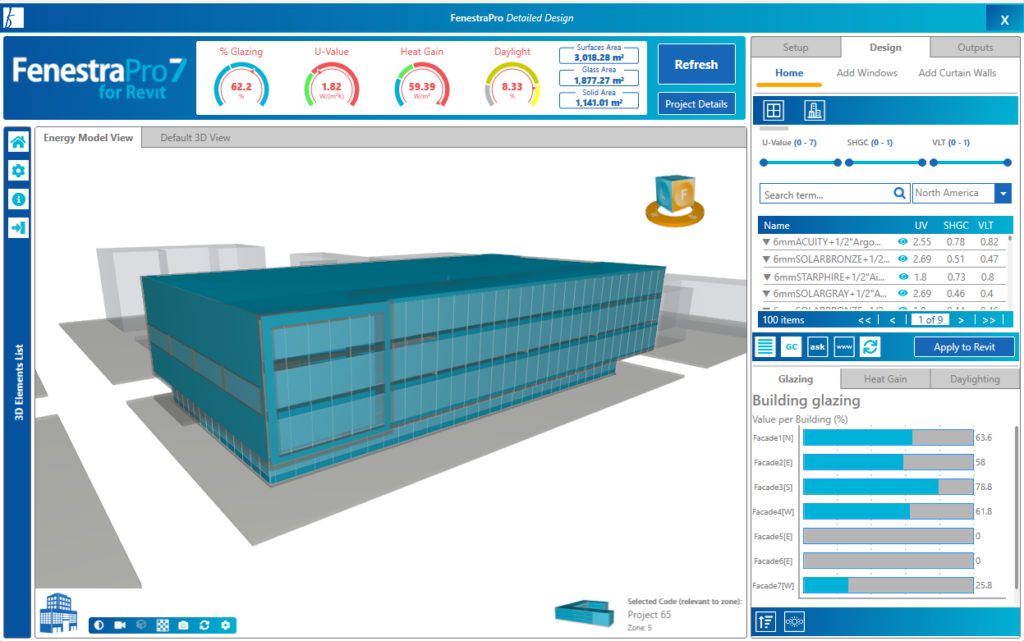Viewport: 1024px width, 641px height.
Task: Show the info icon in left sidebar
Action: (18, 199)
